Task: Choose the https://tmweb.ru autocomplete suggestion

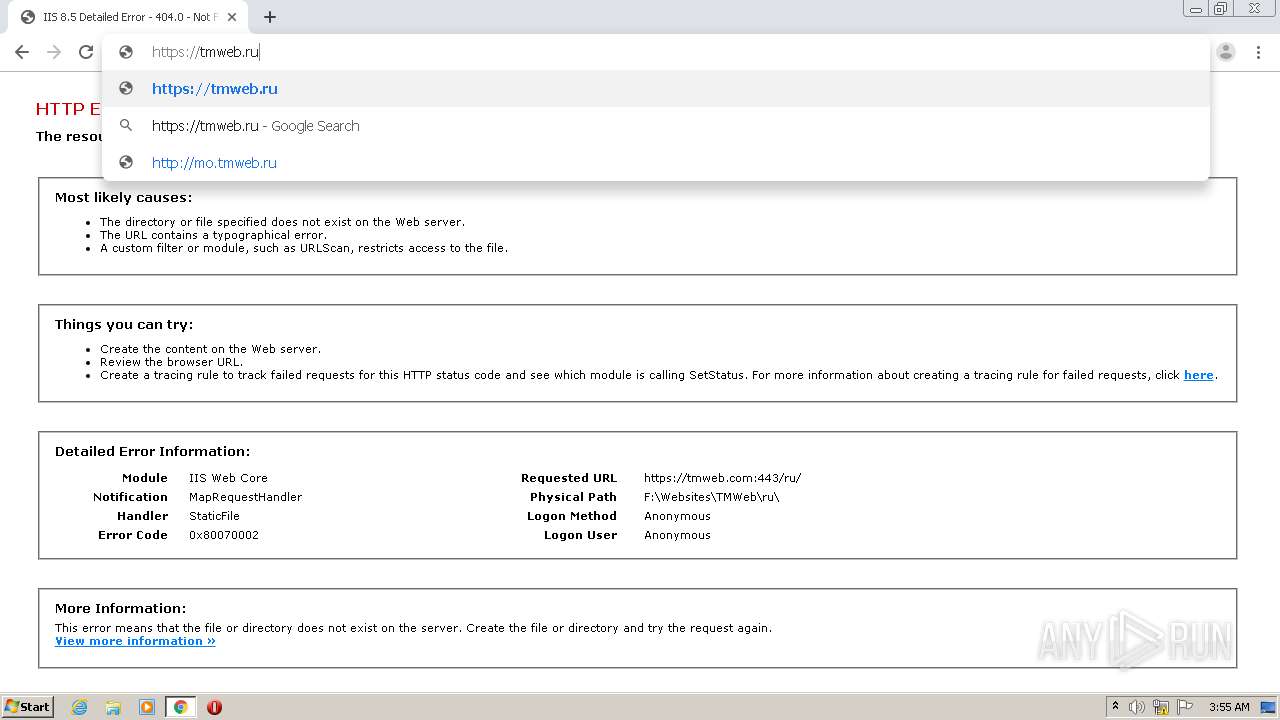Action: 655,89
